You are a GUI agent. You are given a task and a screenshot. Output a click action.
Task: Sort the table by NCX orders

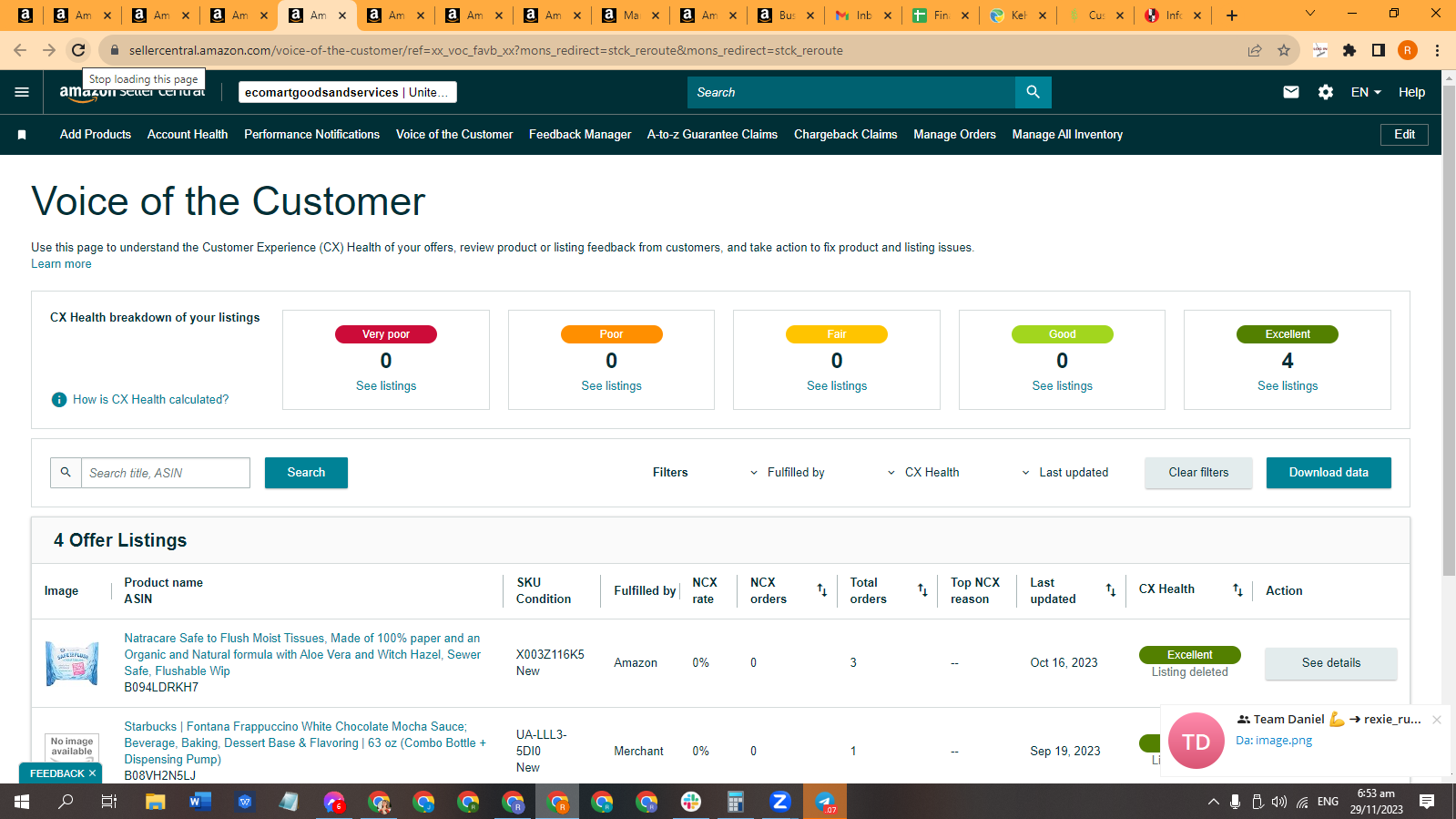point(821,590)
